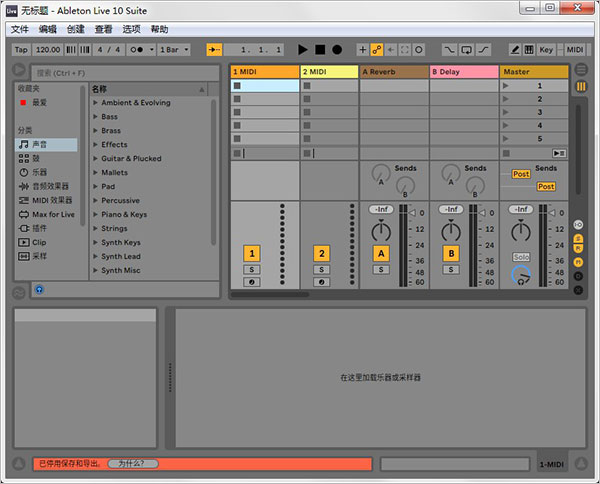Open the 1 Bar quantization dropdown
Screen dimensions: 600x484
pyautogui.click(x=173, y=49)
